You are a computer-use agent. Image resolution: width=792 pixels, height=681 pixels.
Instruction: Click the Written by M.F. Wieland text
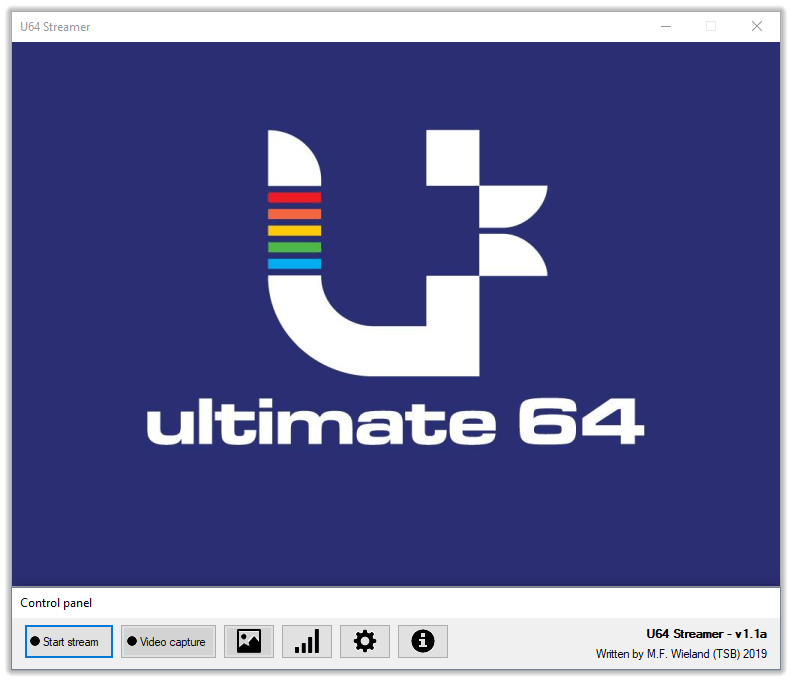681,654
